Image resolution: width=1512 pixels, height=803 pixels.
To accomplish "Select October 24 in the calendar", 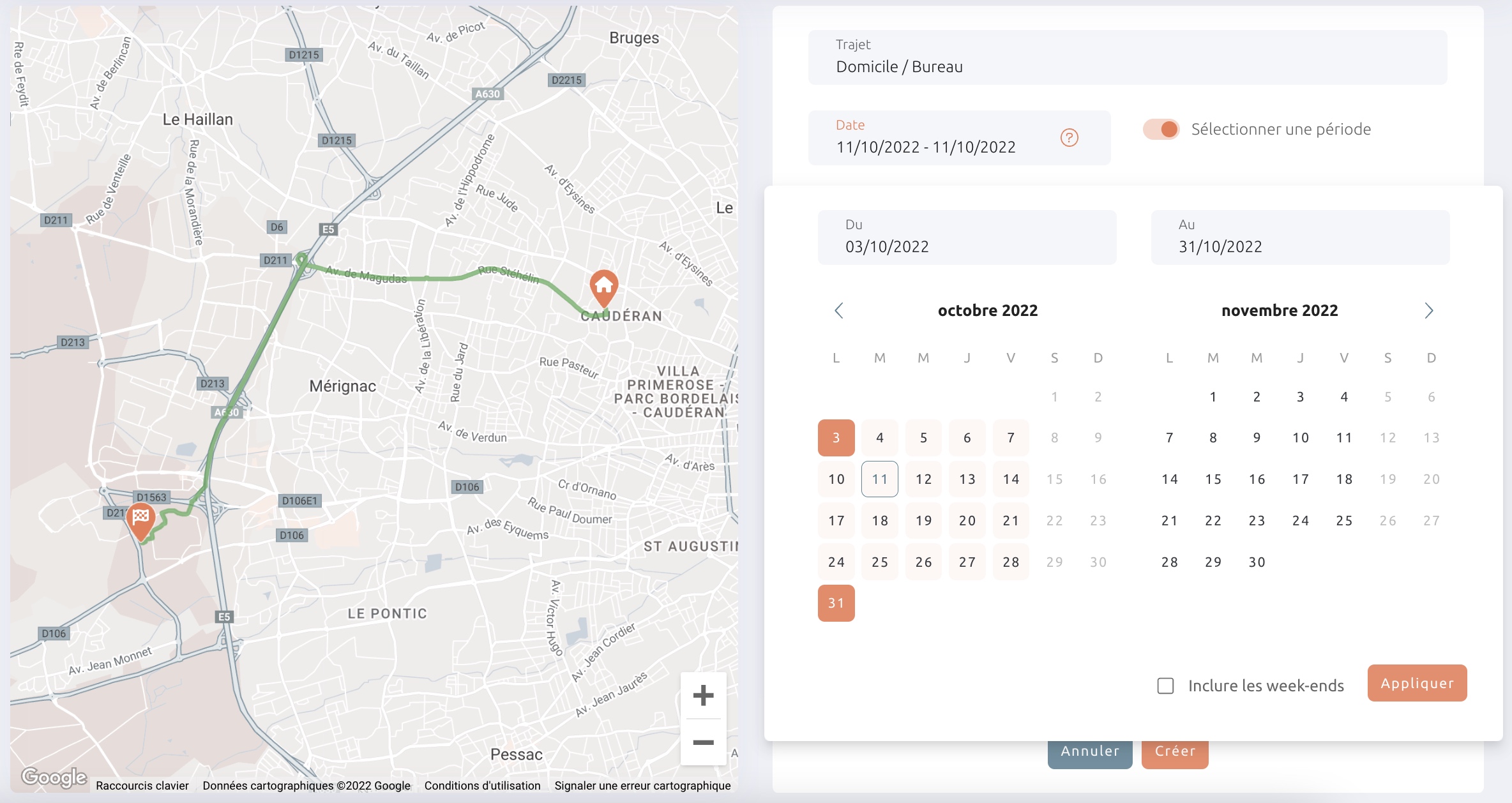I will (836, 562).
